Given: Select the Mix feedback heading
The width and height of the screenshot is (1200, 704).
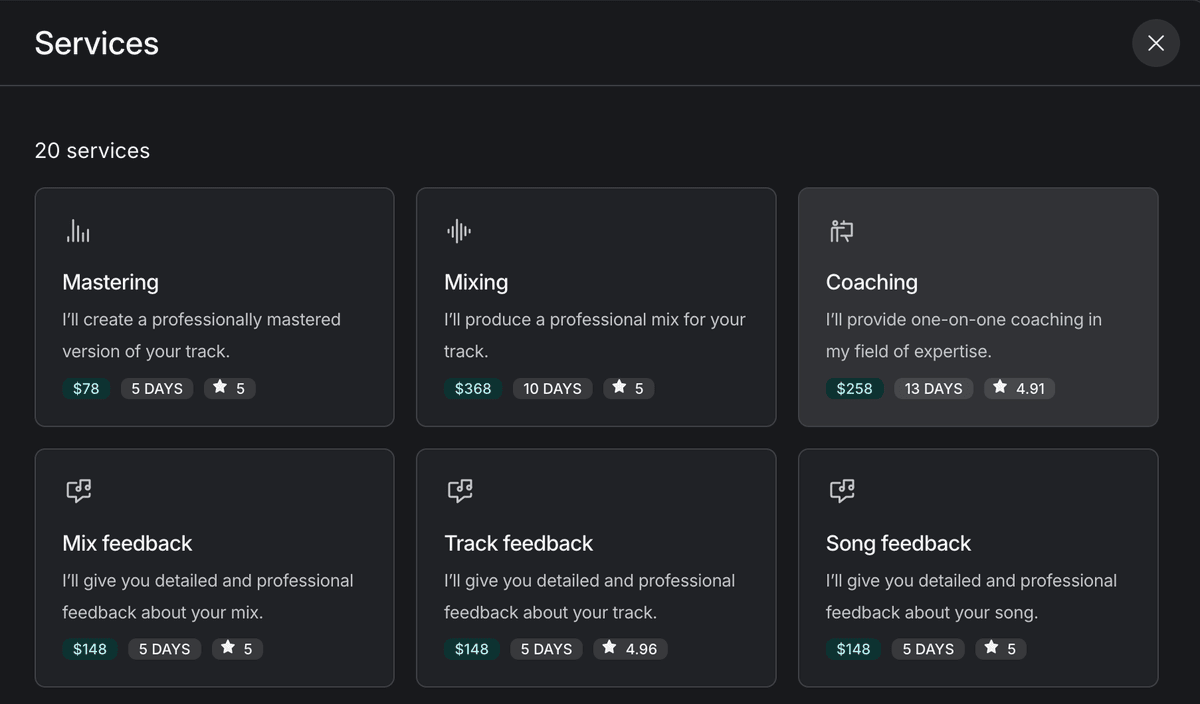Looking at the screenshot, I should (127, 543).
